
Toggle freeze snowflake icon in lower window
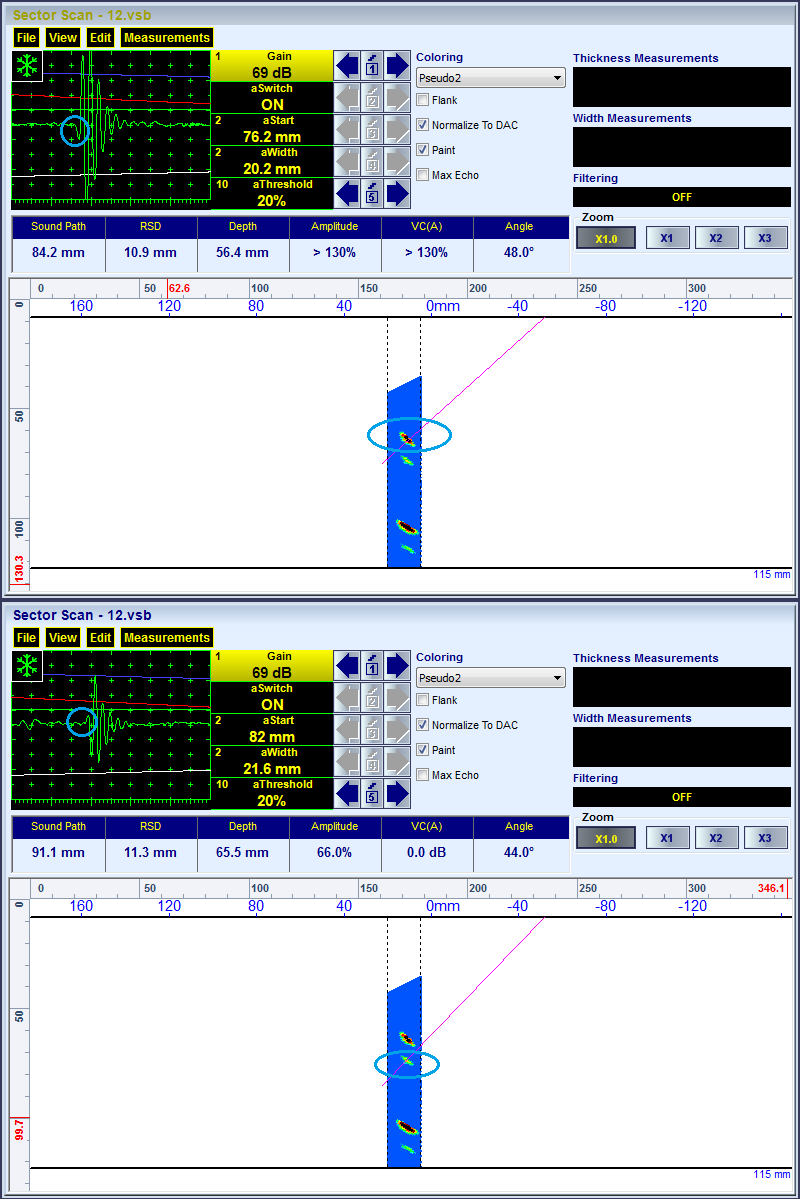click(26, 666)
